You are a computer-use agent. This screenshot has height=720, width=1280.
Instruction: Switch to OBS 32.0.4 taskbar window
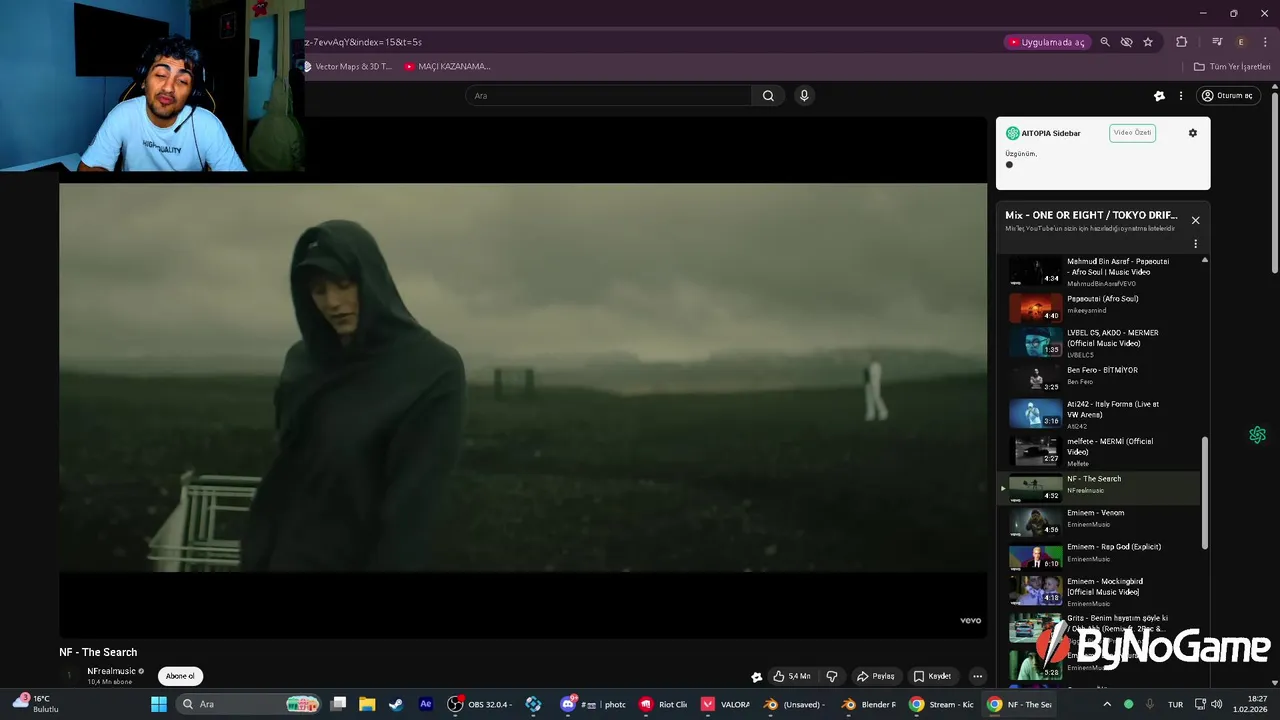pos(479,704)
